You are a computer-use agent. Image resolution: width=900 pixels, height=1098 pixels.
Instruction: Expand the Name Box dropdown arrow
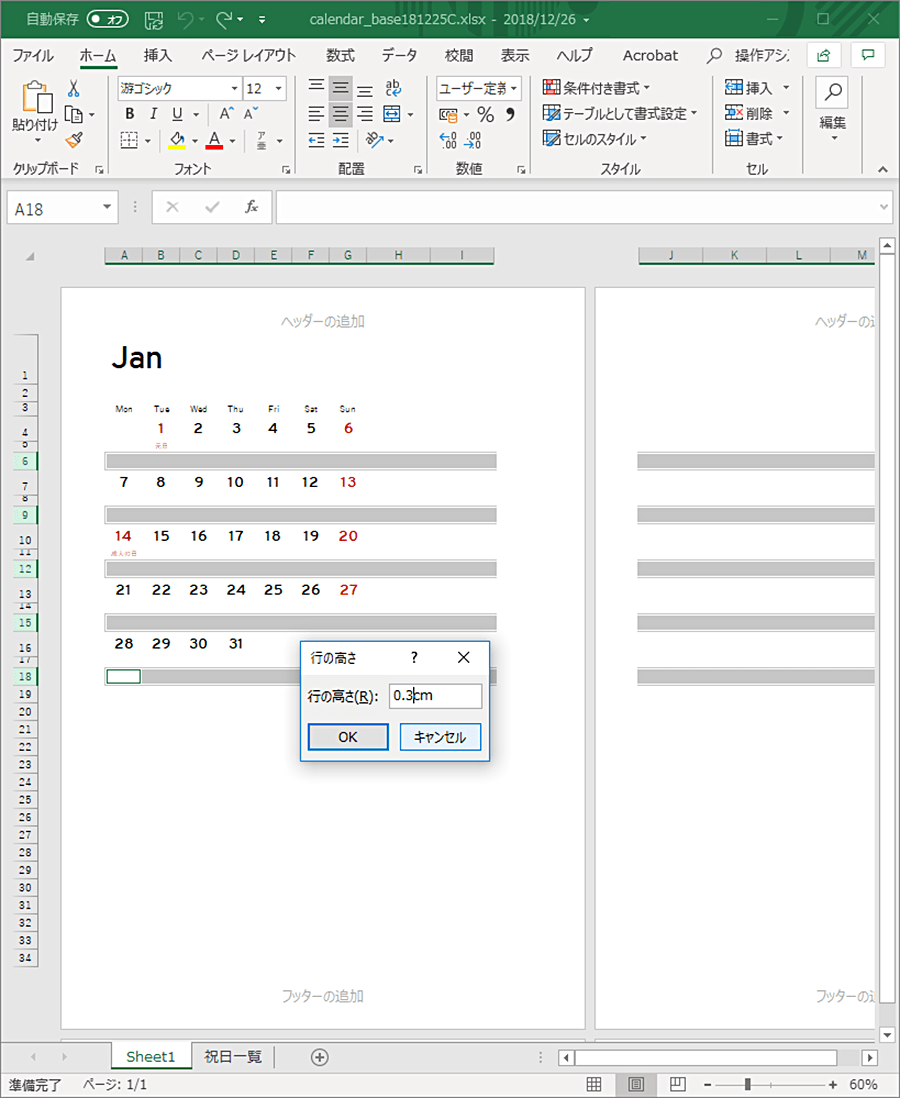[107, 208]
